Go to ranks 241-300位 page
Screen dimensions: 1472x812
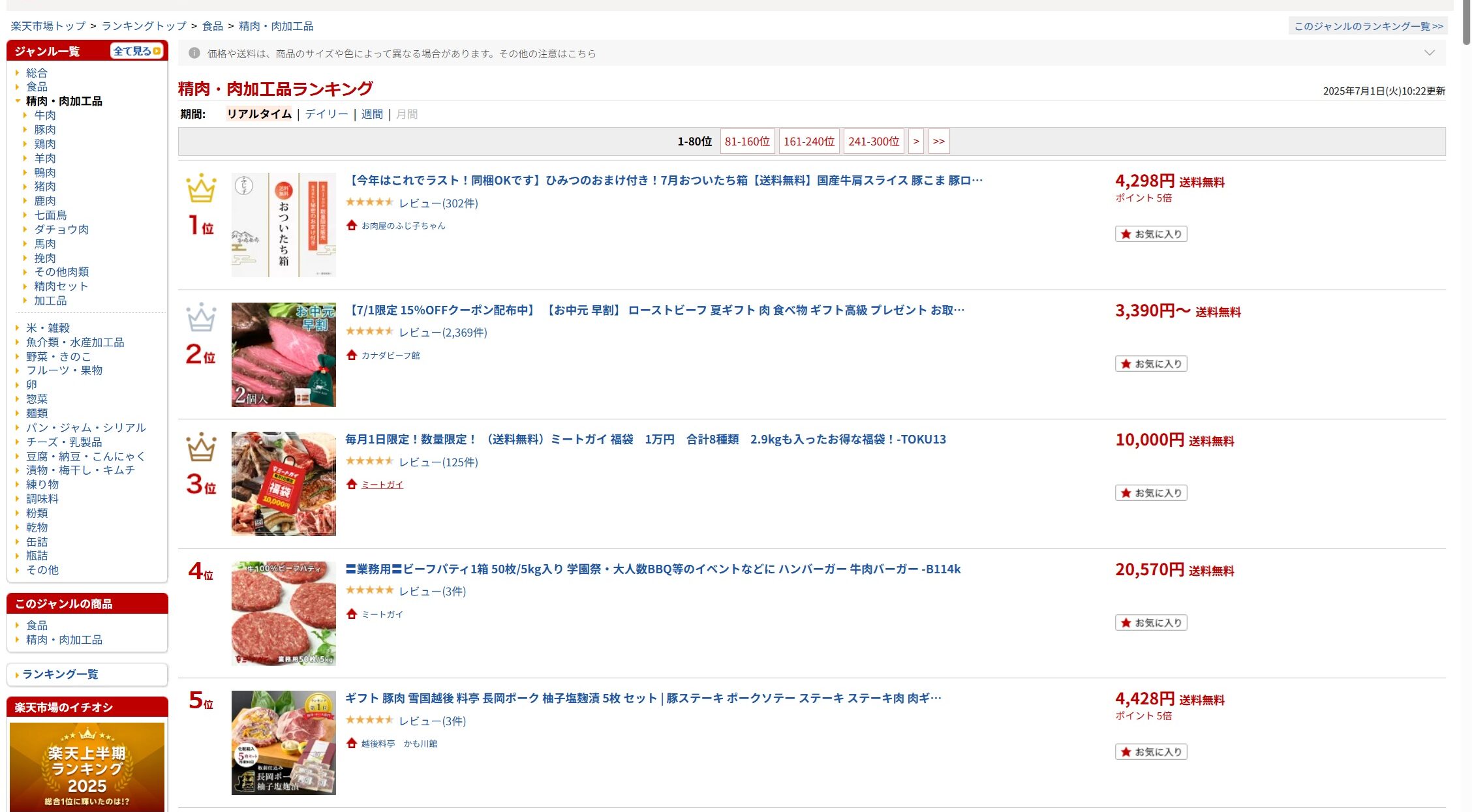(x=874, y=142)
